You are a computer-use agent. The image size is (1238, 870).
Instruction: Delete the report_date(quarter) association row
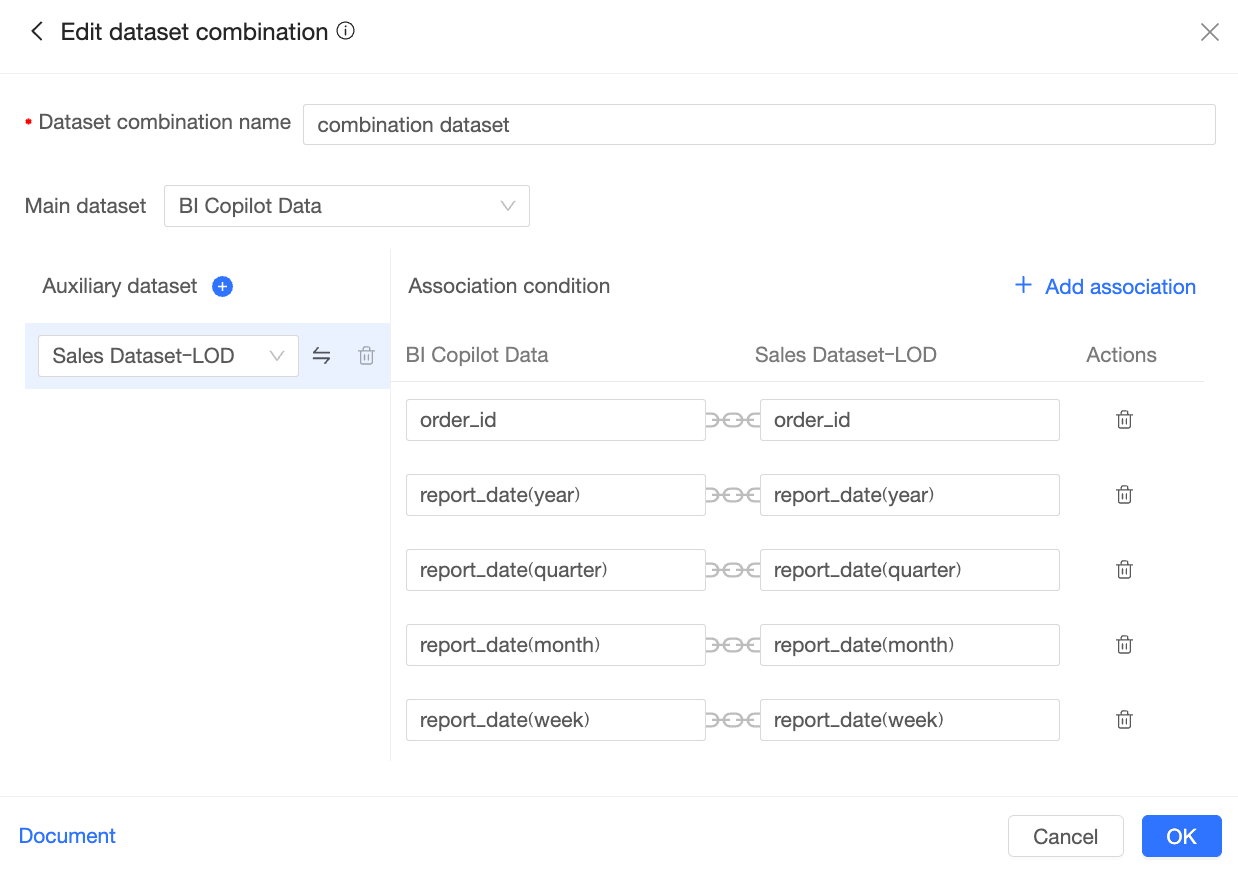click(1124, 570)
